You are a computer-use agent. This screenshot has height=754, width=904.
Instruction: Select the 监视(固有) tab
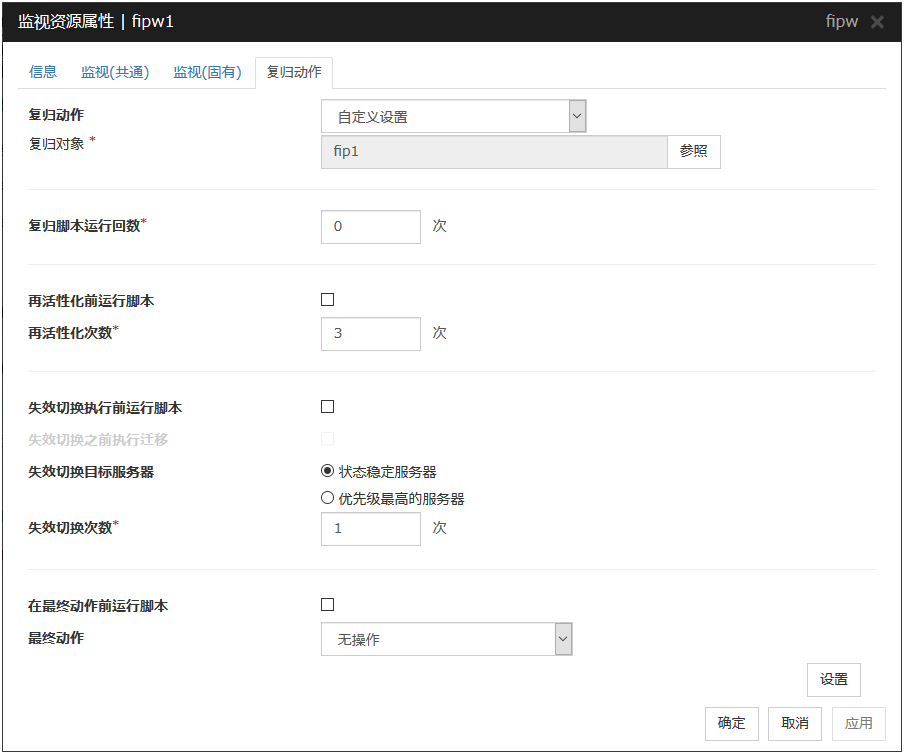coord(207,72)
